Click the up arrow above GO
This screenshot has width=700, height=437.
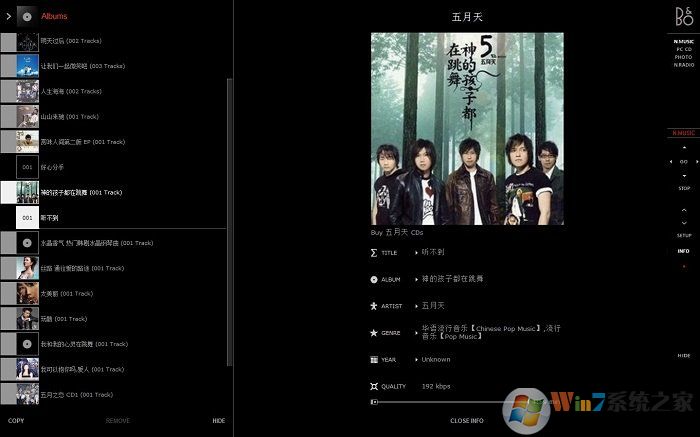[684, 147]
